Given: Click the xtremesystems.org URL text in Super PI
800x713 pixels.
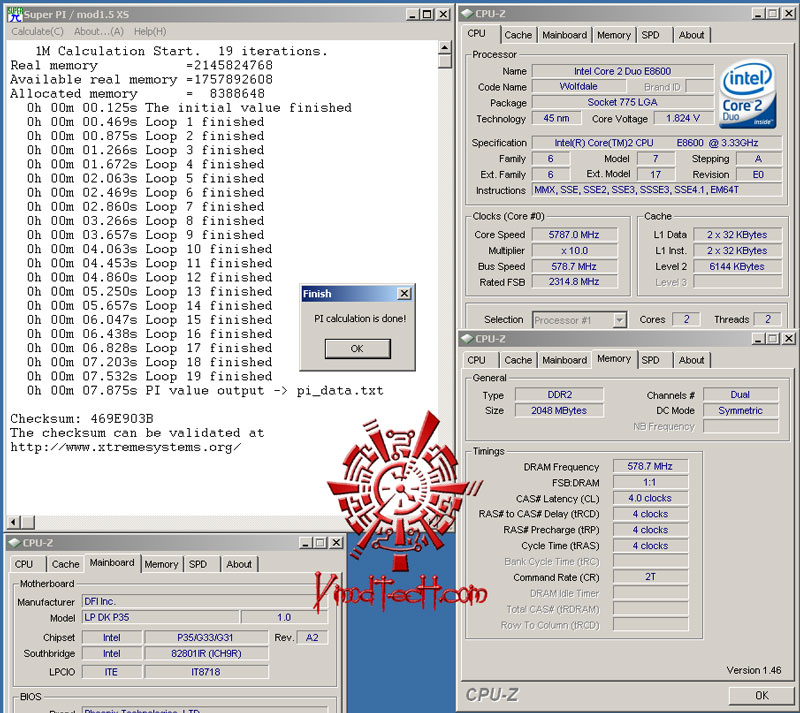Looking at the screenshot, I should (126, 448).
